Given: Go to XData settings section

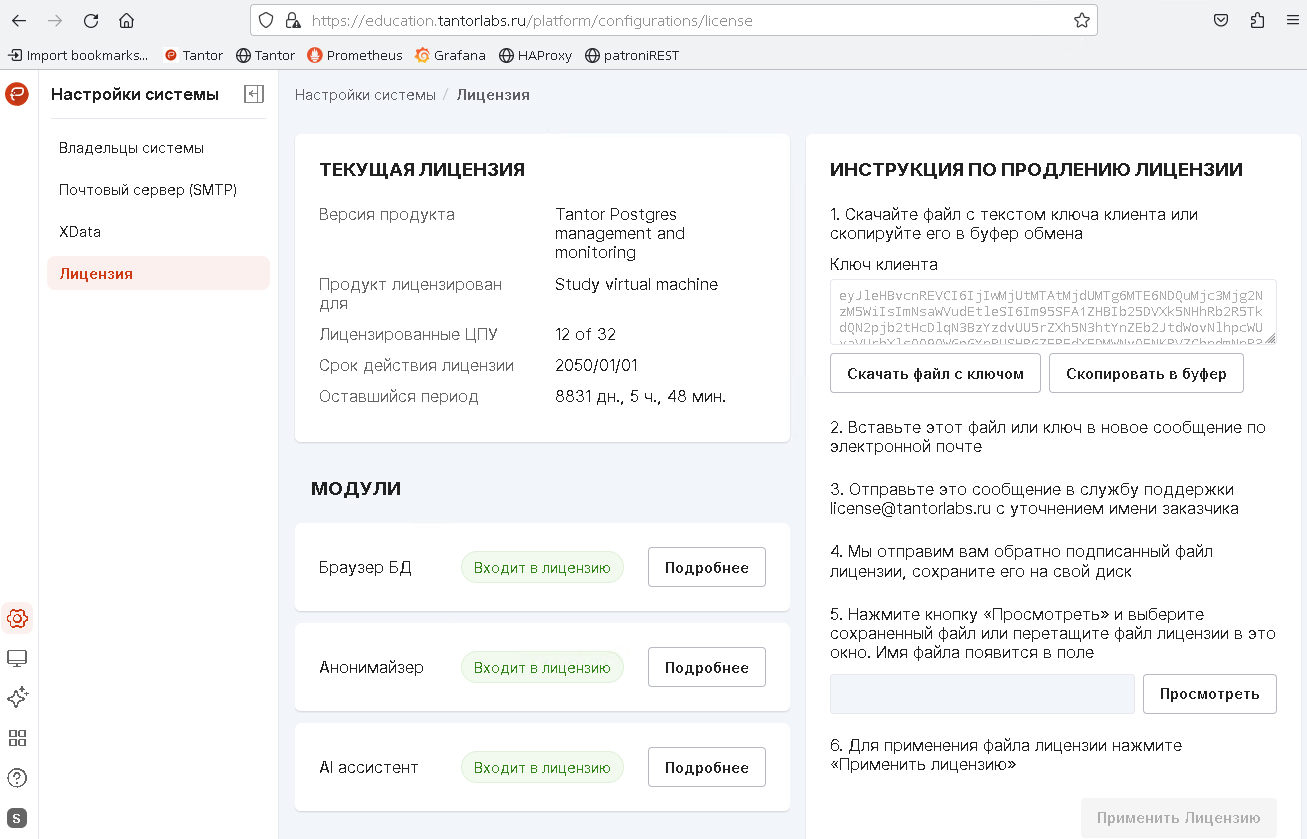Looking at the screenshot, I should (80, 232).
